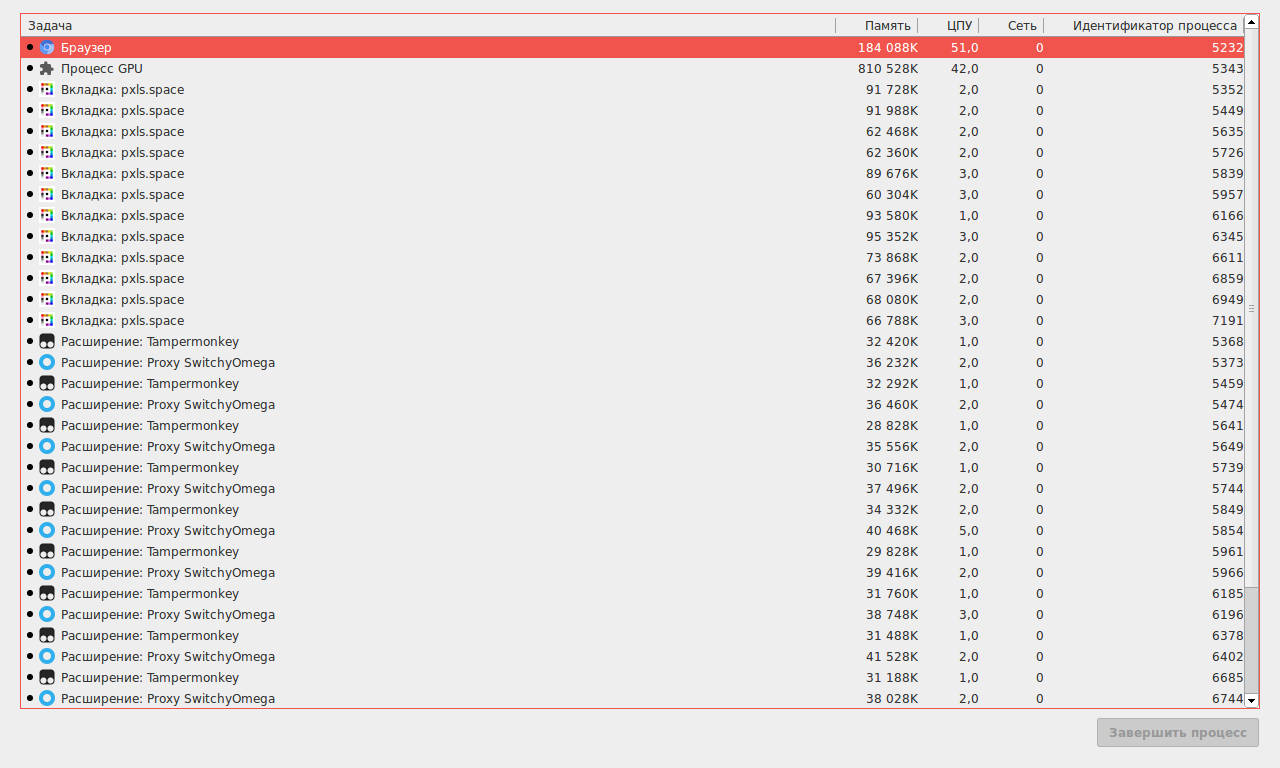Click the process ID 5232
The image size is (1280, 768).
[1227, 48]
